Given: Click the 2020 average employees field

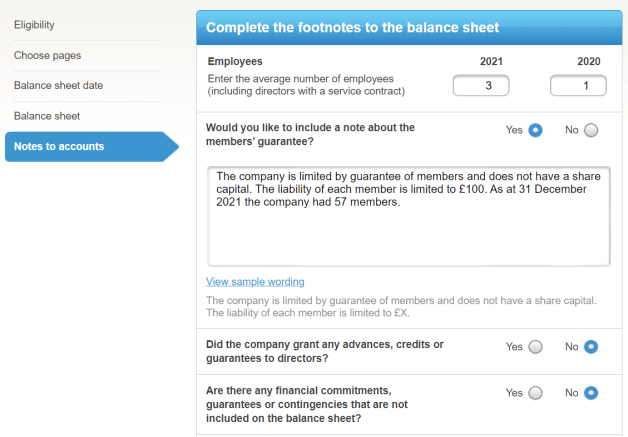Looking at the screenshot, I should (x=578, y=86).
